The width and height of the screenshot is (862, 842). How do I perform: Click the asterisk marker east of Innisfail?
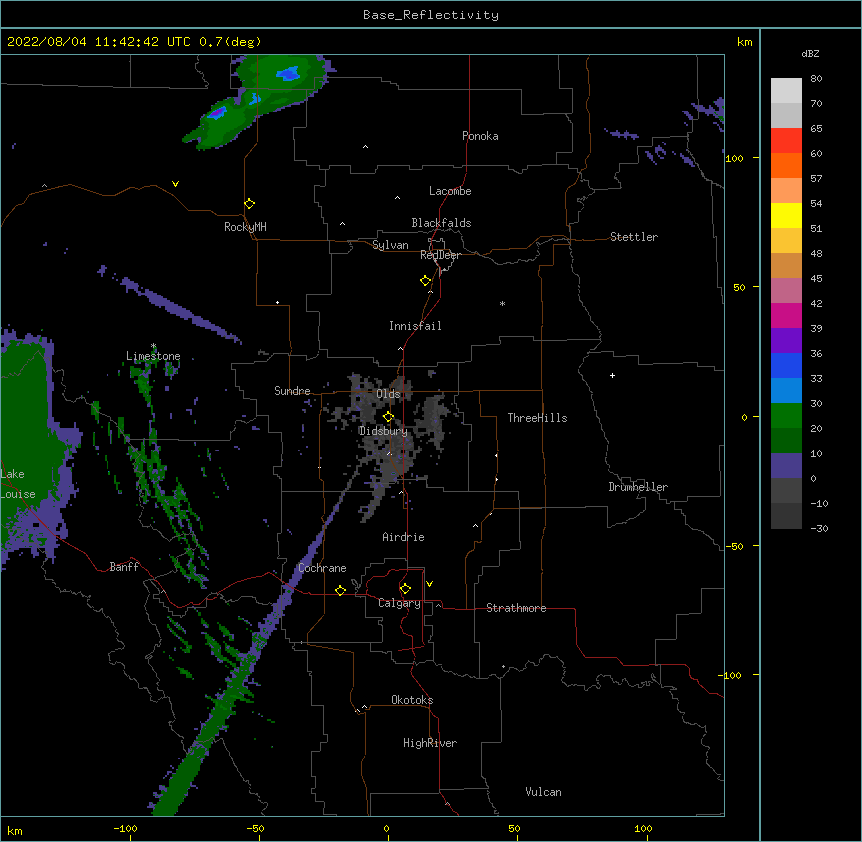pyautogui.click(x=502, y=304)
